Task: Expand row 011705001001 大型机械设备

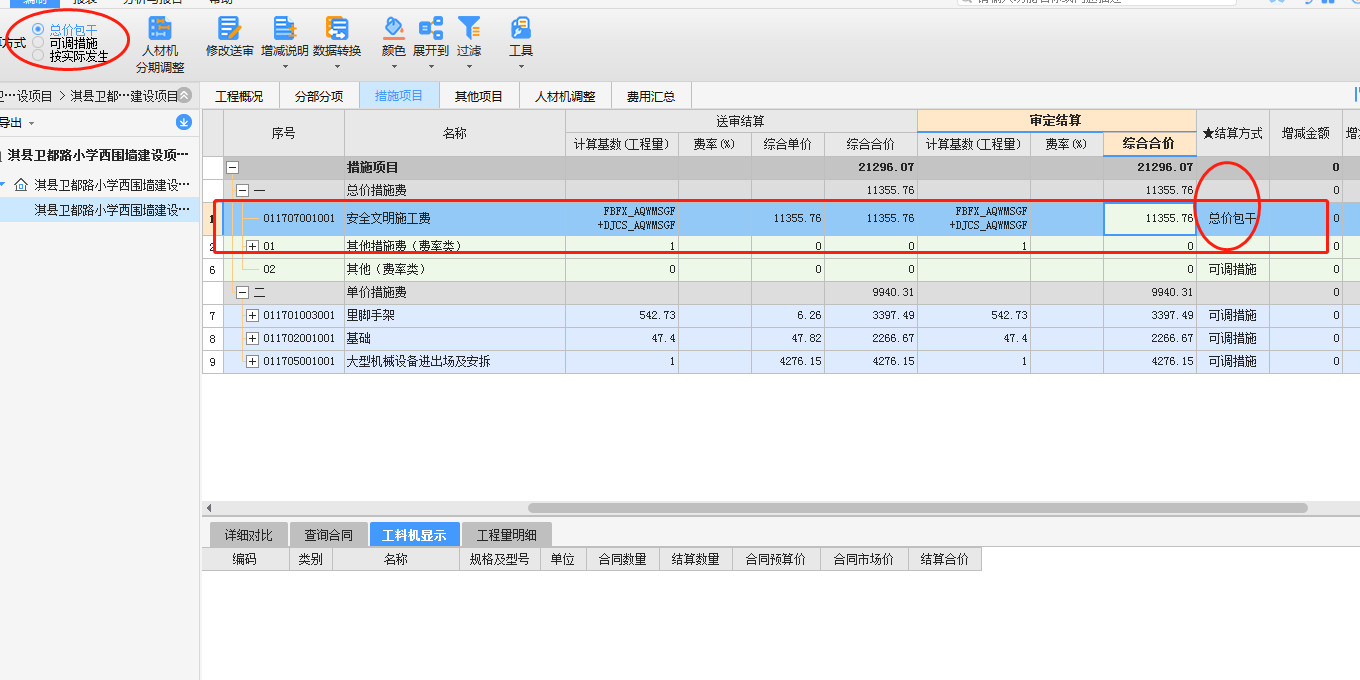Action: click(252, 362)
